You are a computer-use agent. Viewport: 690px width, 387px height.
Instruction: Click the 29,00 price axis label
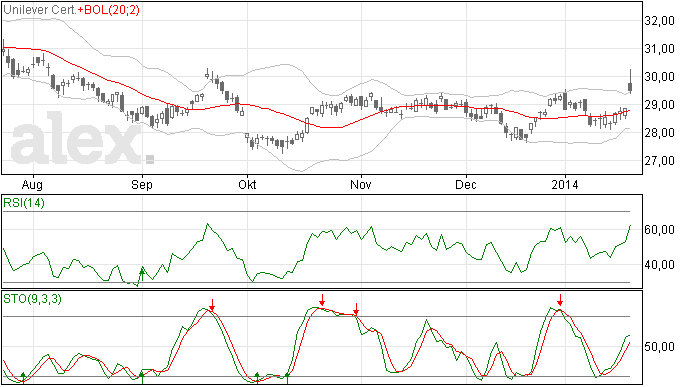coord(659,105)
